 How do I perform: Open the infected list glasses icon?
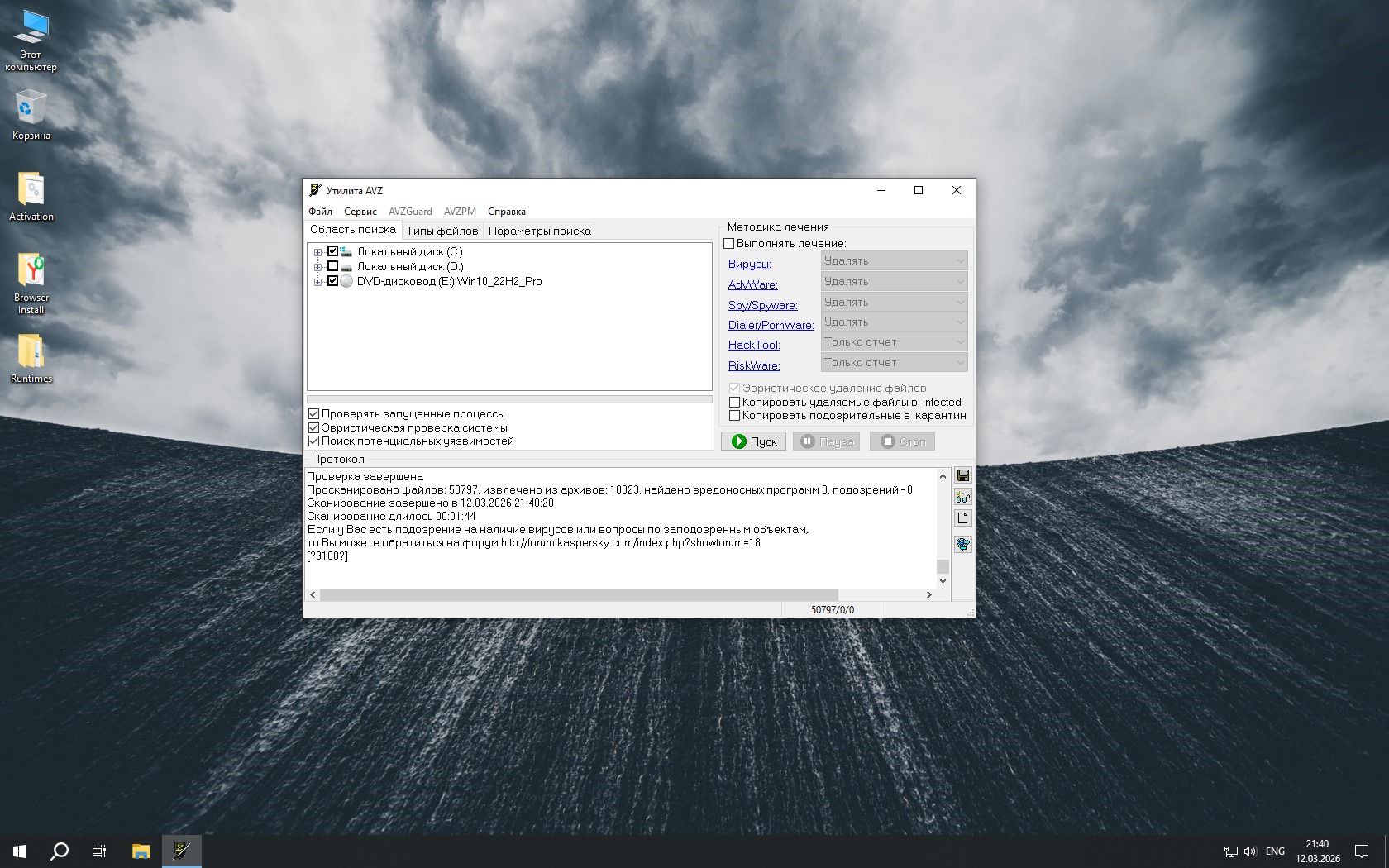(x=962, y=497)
